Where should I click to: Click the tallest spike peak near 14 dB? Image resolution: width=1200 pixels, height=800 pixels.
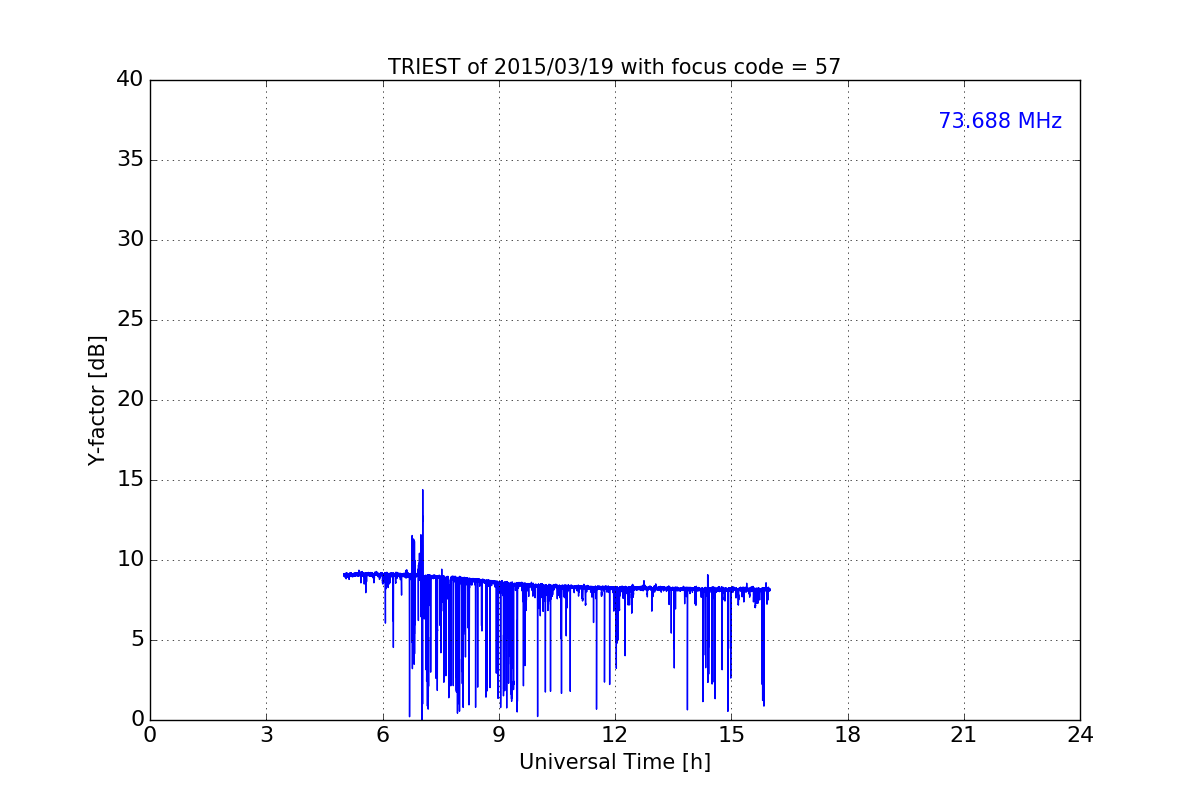coord(422,490)
